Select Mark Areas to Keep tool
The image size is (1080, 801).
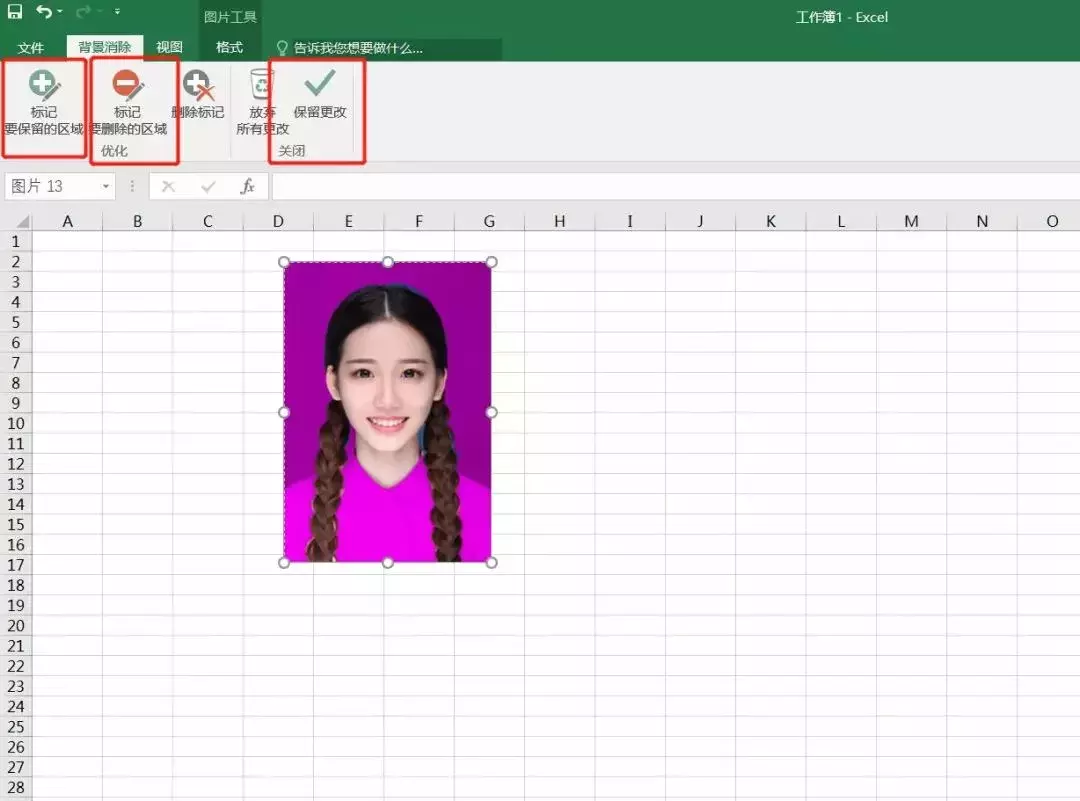point(43,102)
